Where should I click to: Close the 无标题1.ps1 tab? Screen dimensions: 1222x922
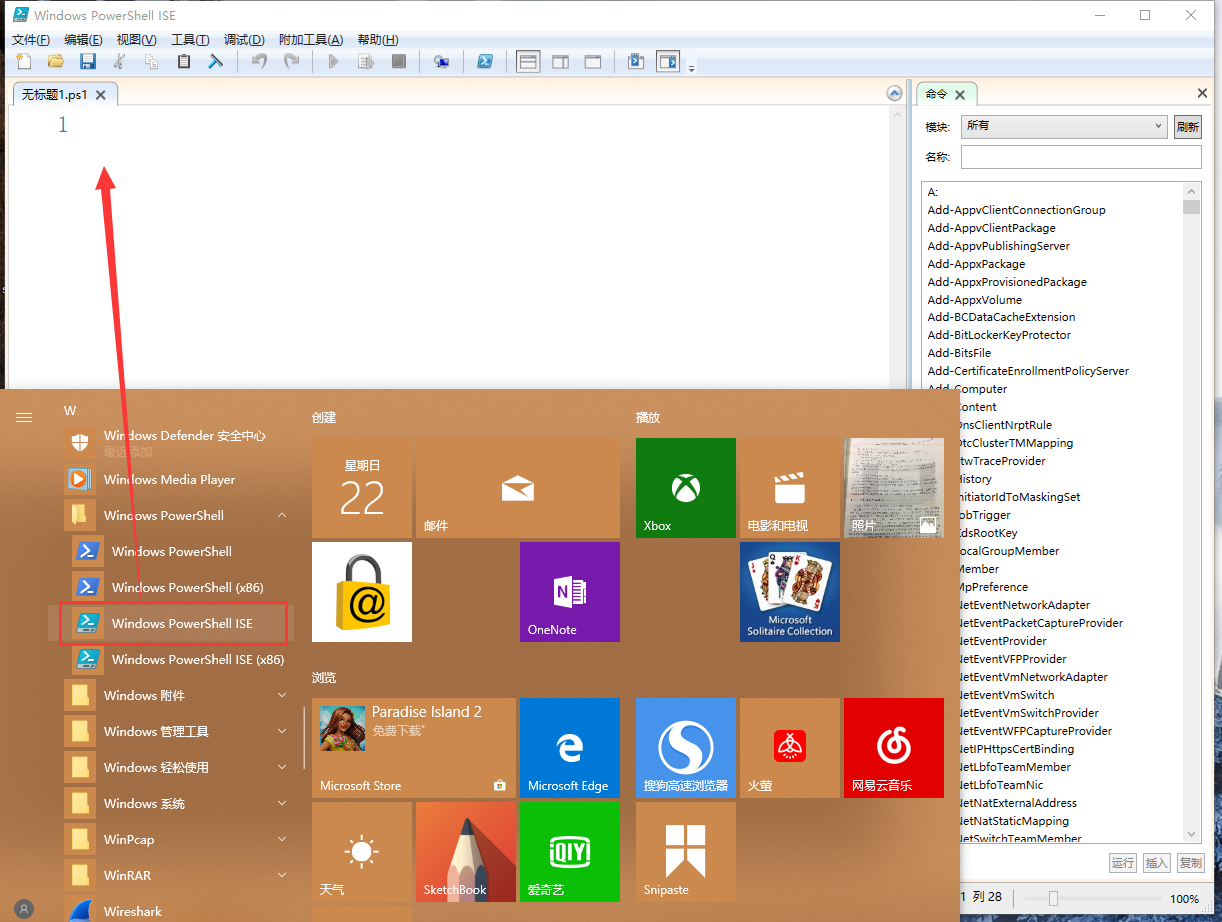point(101,95)
